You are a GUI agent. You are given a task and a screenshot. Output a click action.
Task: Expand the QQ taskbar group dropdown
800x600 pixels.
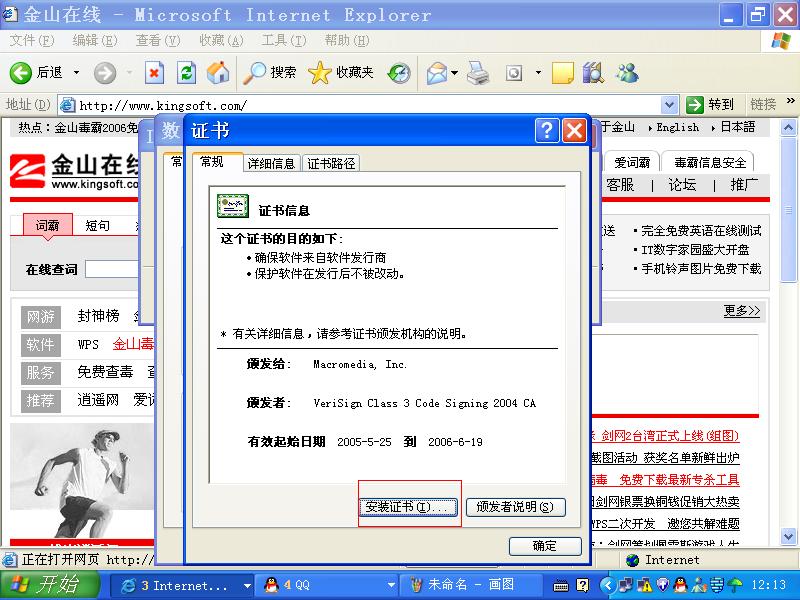click(x=391, y=586)
